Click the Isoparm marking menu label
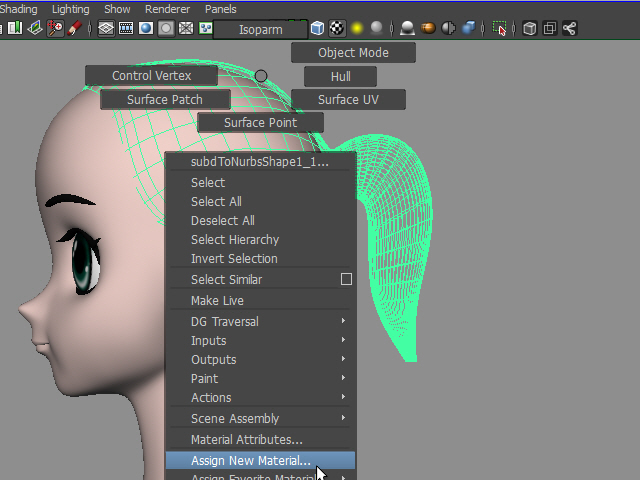Screen dimensions: 640x480 point(260,30)
